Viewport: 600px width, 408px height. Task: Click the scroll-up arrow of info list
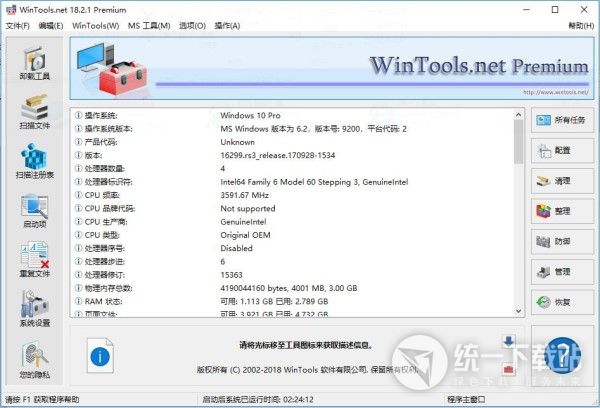pyautogui.click(x=518, y=114)
